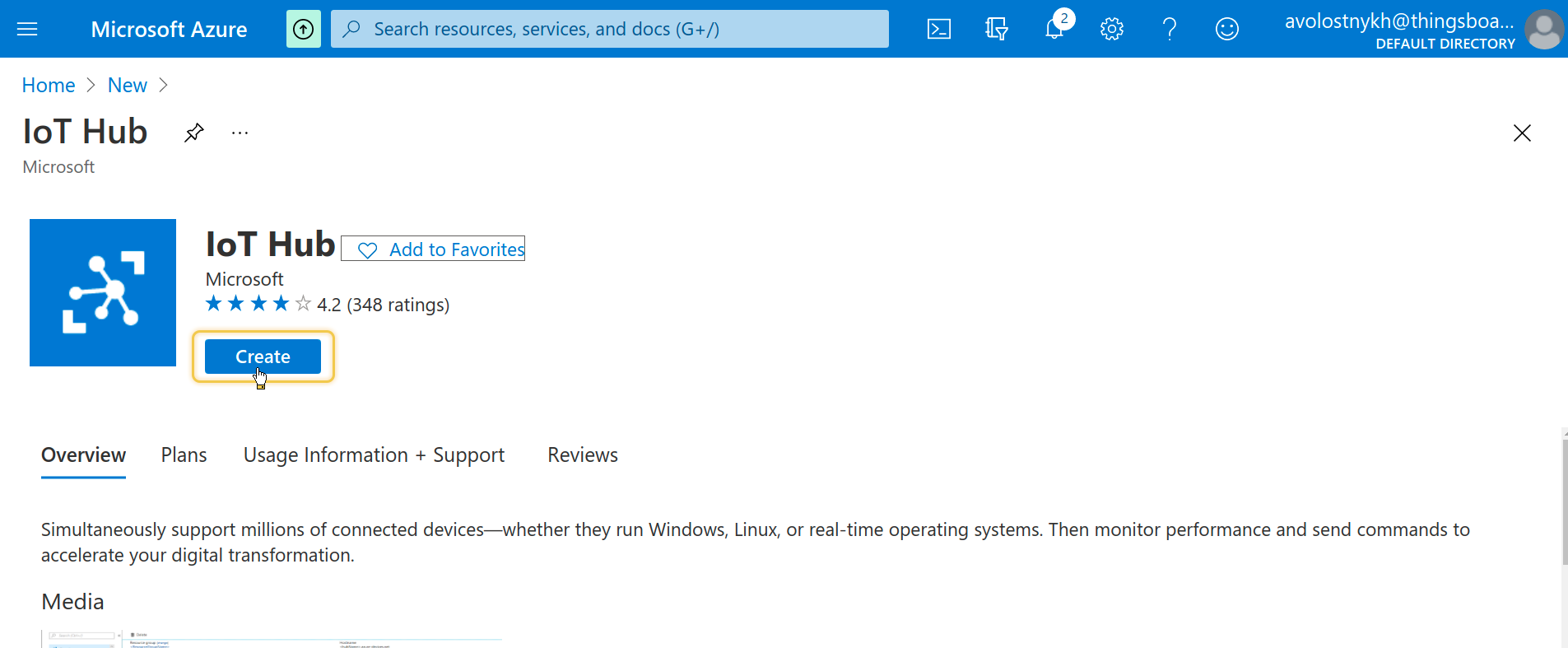
Task: Click the upgrade arrow icon
Action: pos(304,30)
